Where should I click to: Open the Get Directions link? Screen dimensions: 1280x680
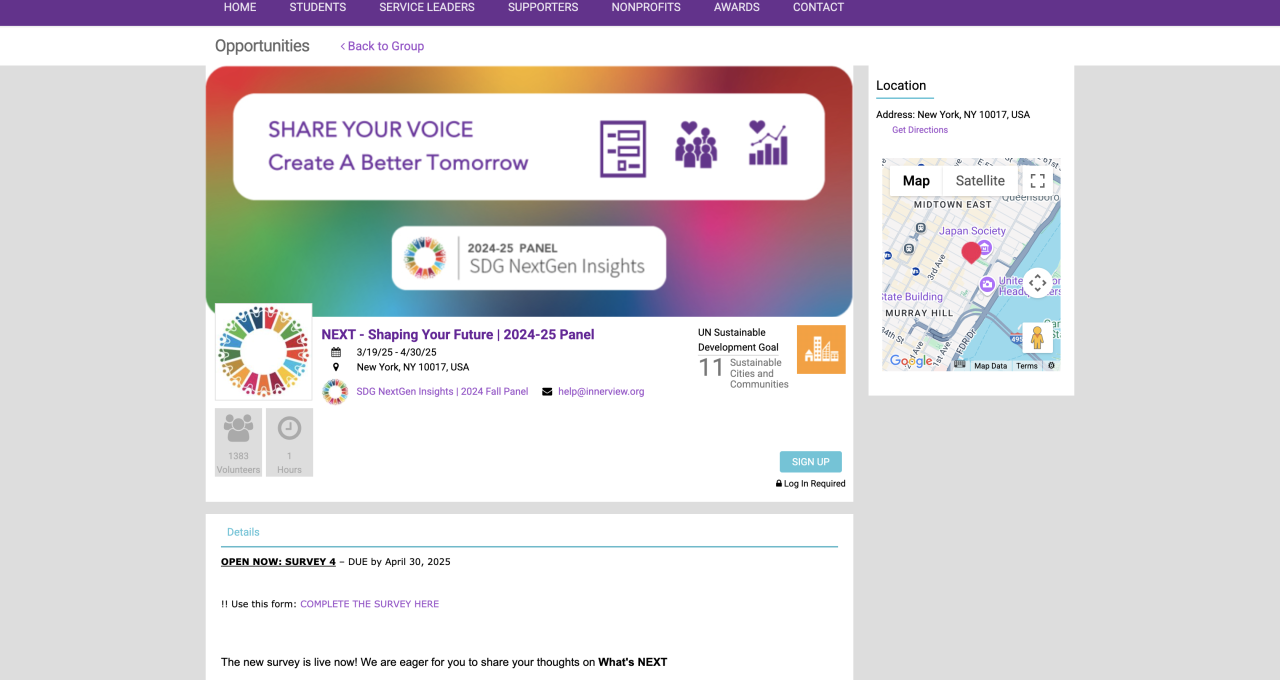[920, 130]
